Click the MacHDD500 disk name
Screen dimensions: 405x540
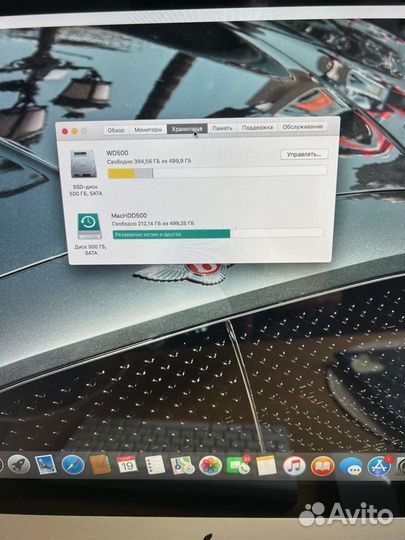point(129,216)
